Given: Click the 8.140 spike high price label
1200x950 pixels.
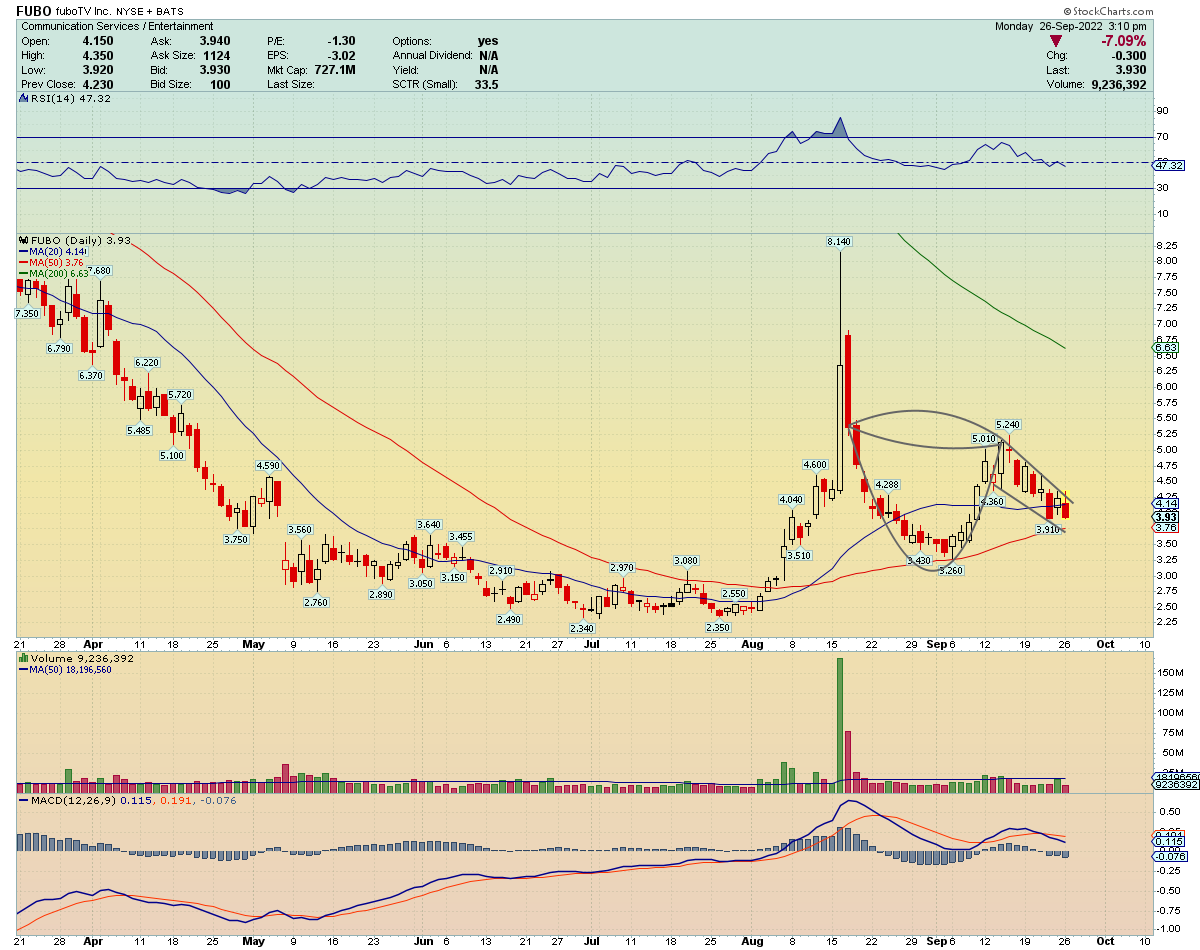Looking at the screenshot, I should 839,242.
